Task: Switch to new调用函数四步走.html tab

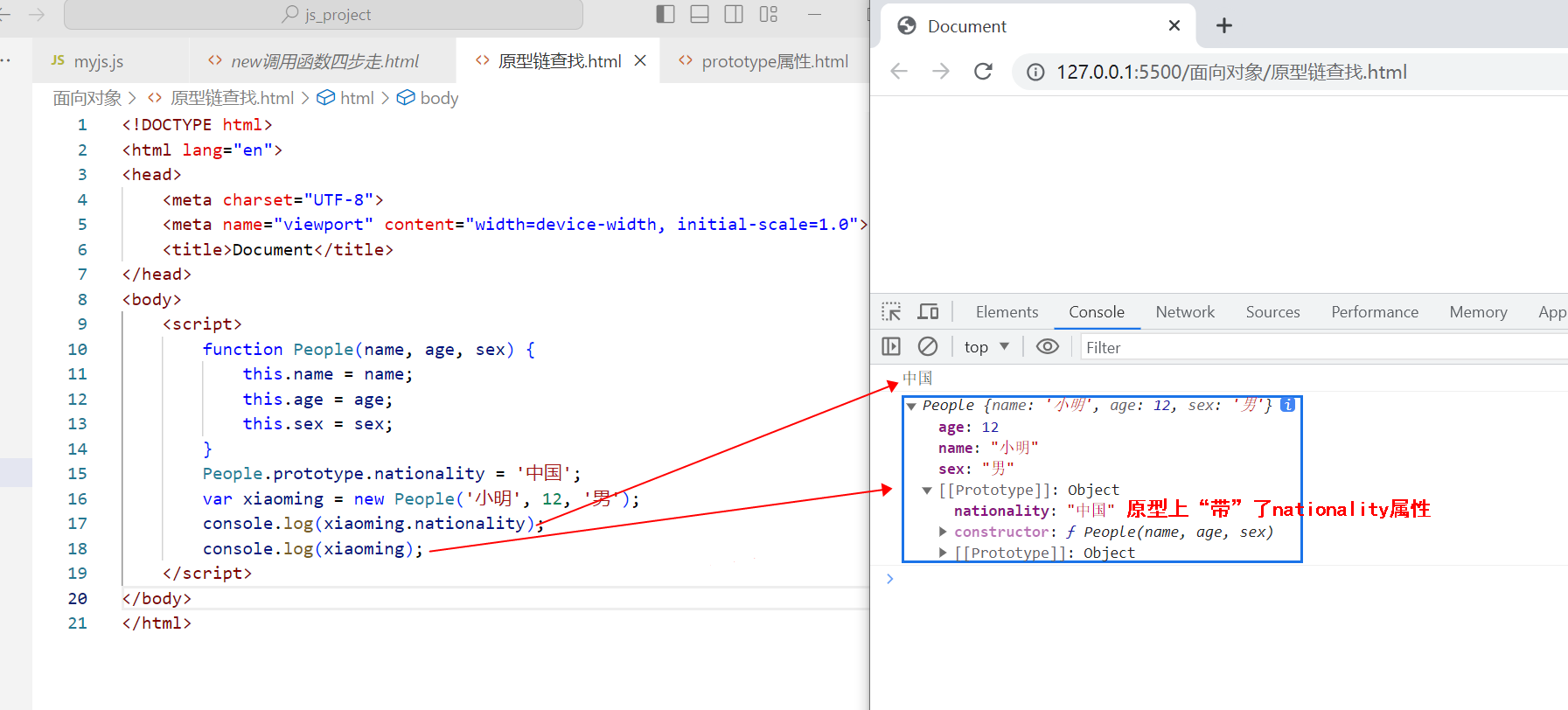Action: coord(324,61)
